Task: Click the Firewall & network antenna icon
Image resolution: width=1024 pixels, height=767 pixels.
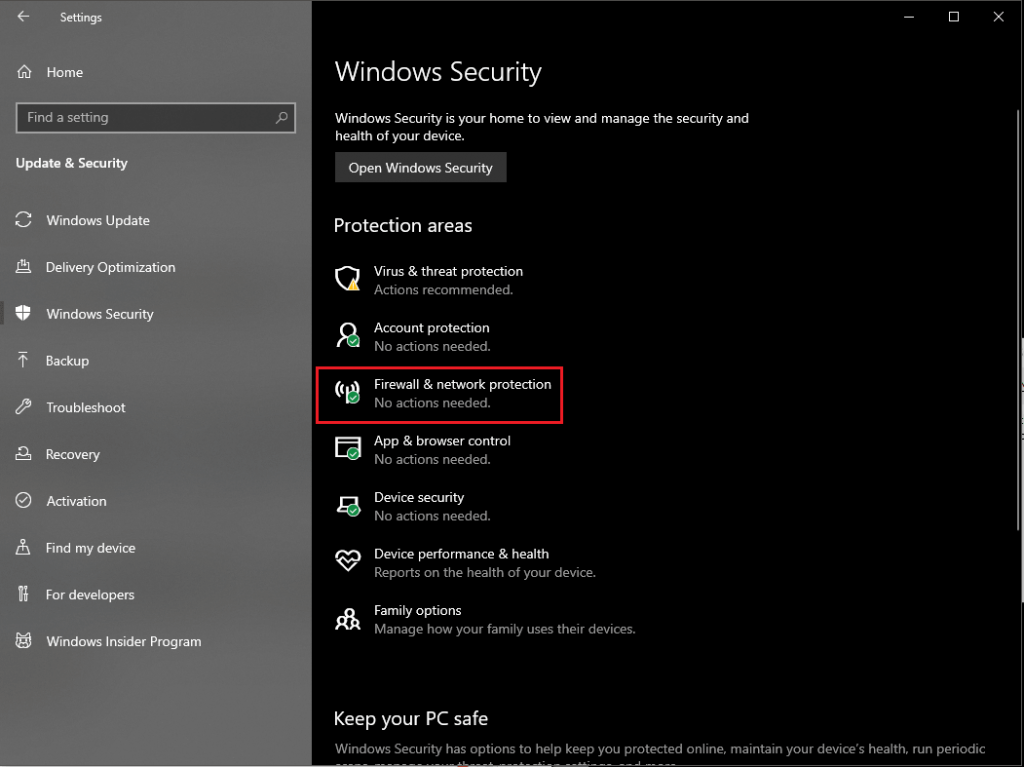Action: click(347, 392)
